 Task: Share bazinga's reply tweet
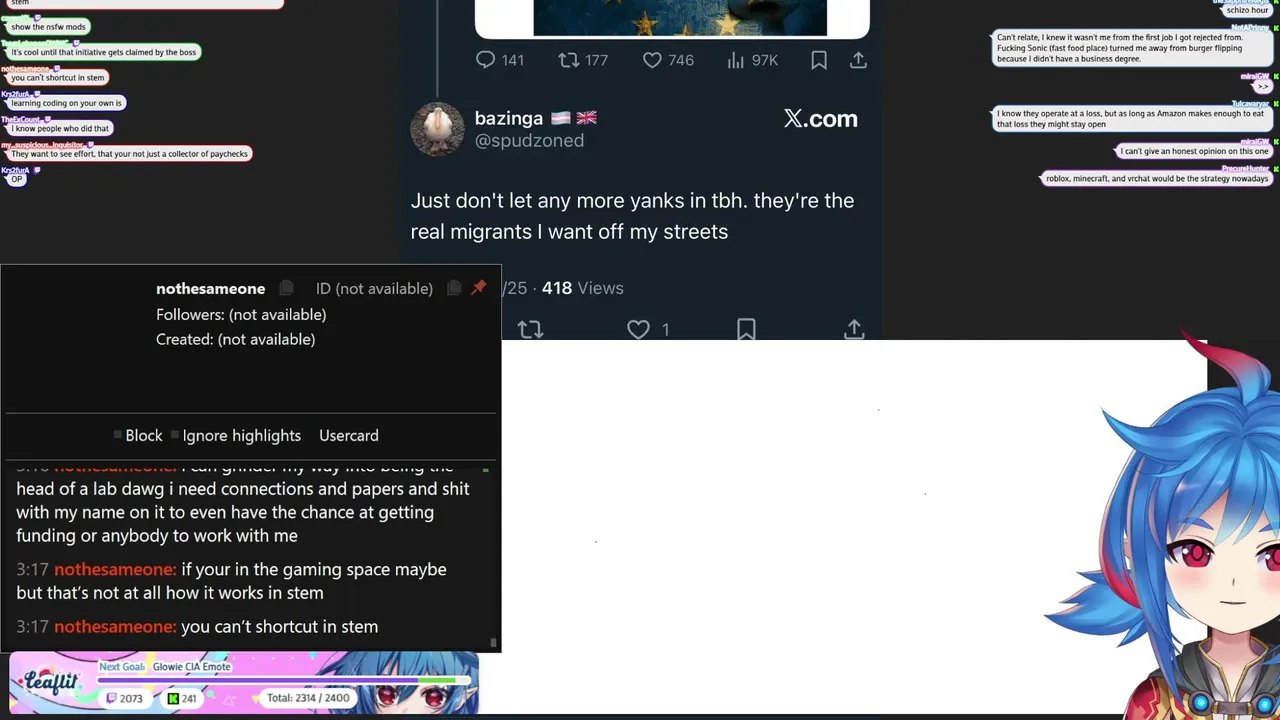point(854,329)
